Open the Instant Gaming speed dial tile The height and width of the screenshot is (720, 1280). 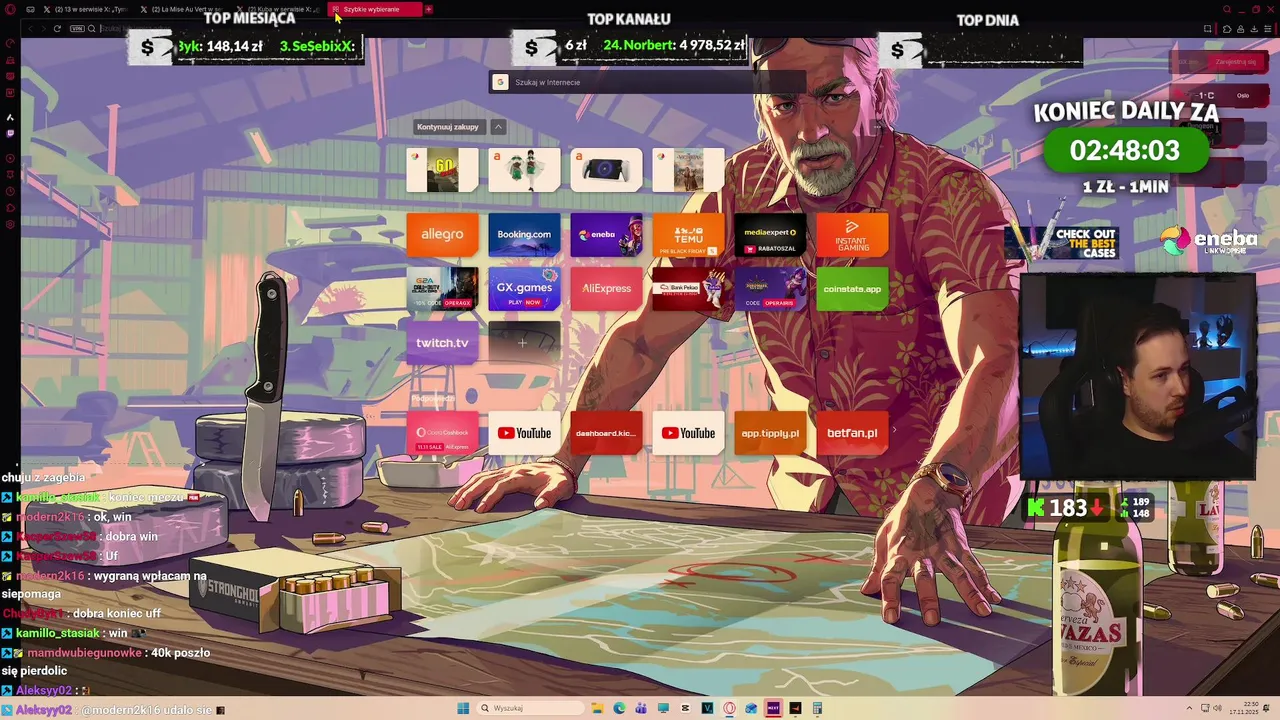tap(852, 234)
